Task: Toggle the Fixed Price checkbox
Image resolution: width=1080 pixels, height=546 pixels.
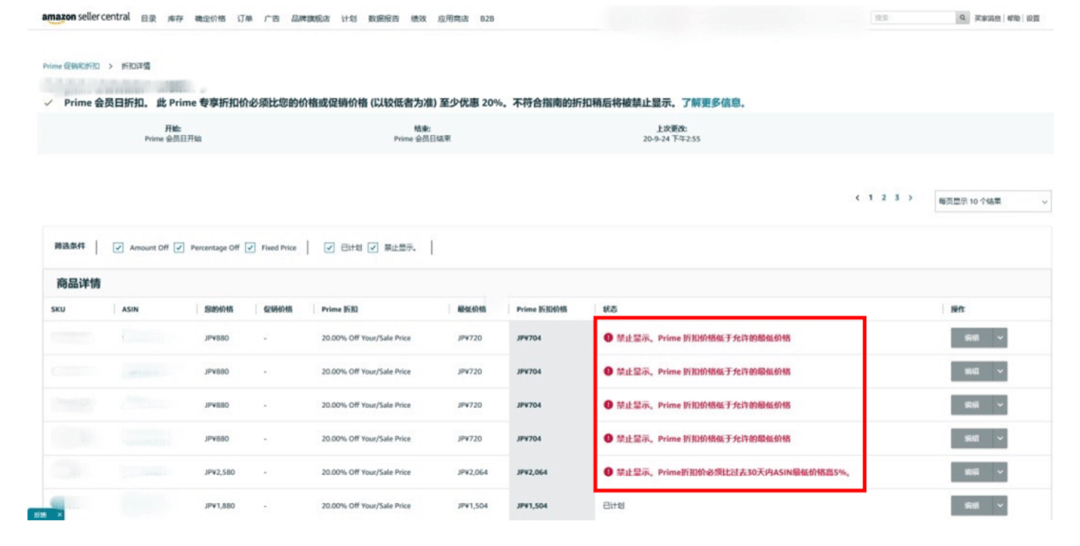Action: 250,248
